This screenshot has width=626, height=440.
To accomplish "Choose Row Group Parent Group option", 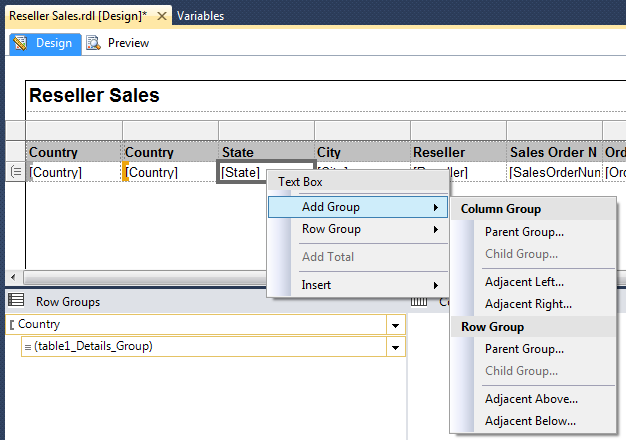I will pyautogui.click(x=524, y=349).
